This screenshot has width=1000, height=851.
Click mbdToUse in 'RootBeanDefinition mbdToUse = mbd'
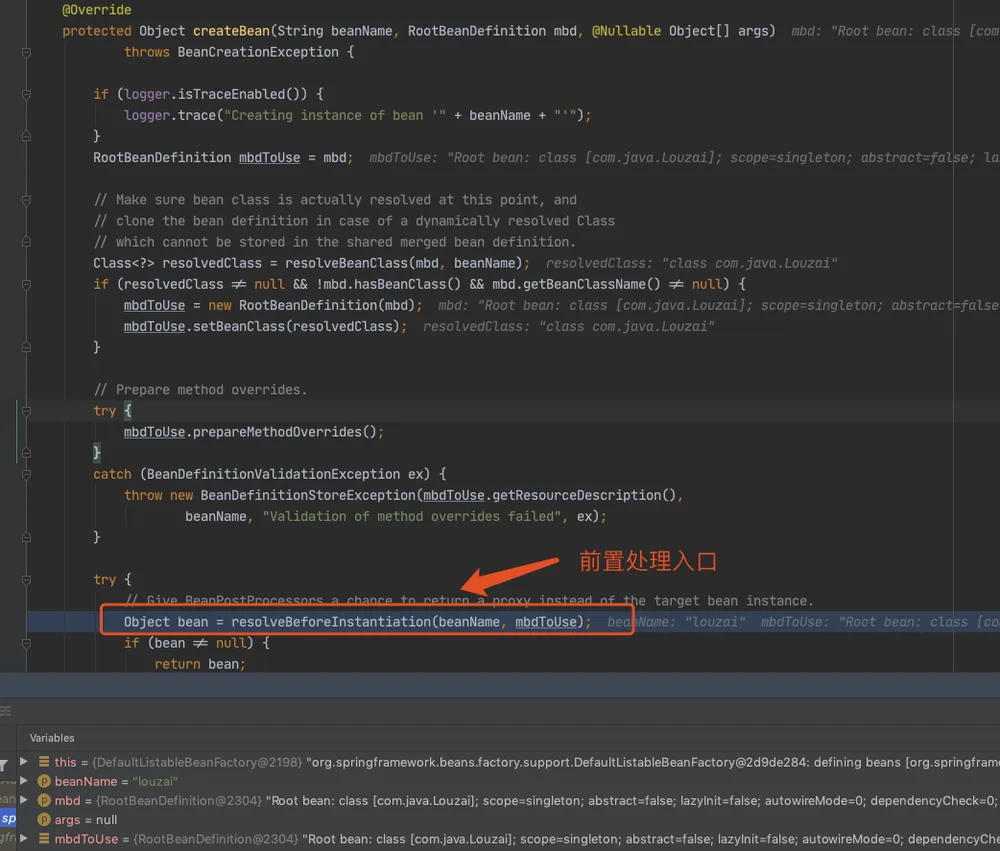coord(269,158)
